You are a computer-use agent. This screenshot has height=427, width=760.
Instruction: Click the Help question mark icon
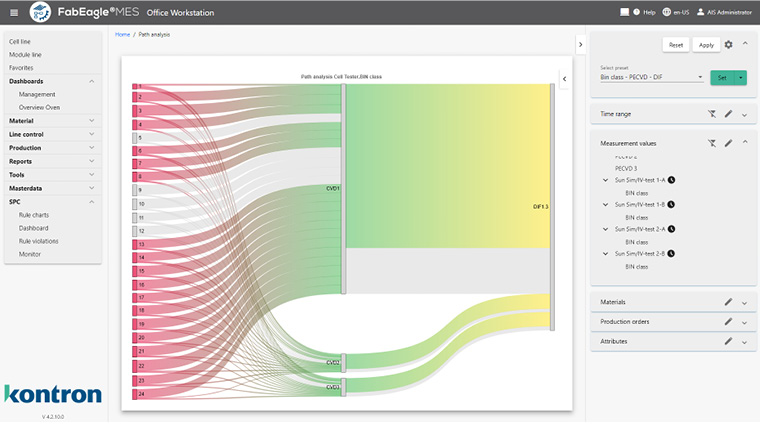point(636,12)
